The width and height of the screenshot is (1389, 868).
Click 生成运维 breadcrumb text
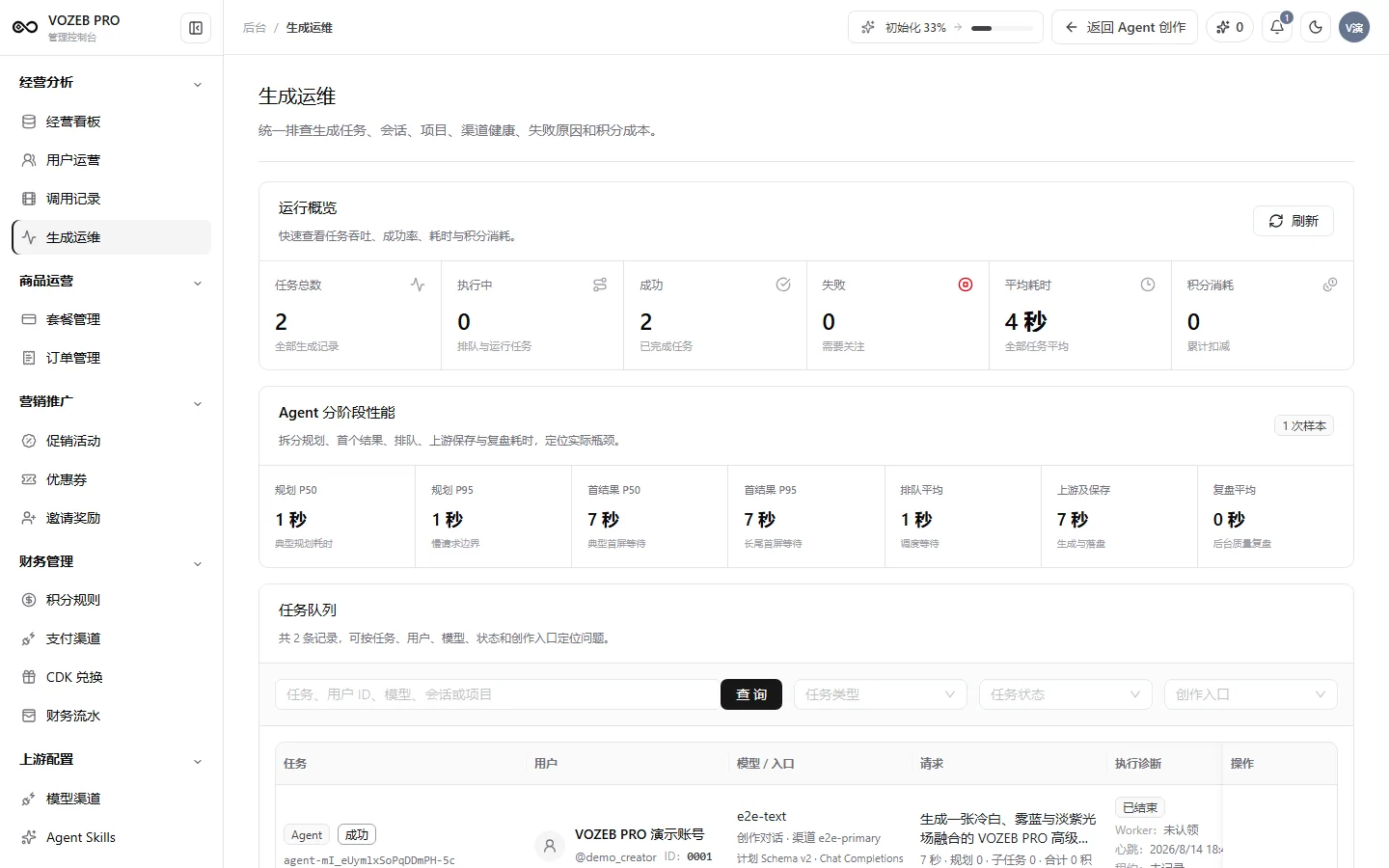(310, 28)
